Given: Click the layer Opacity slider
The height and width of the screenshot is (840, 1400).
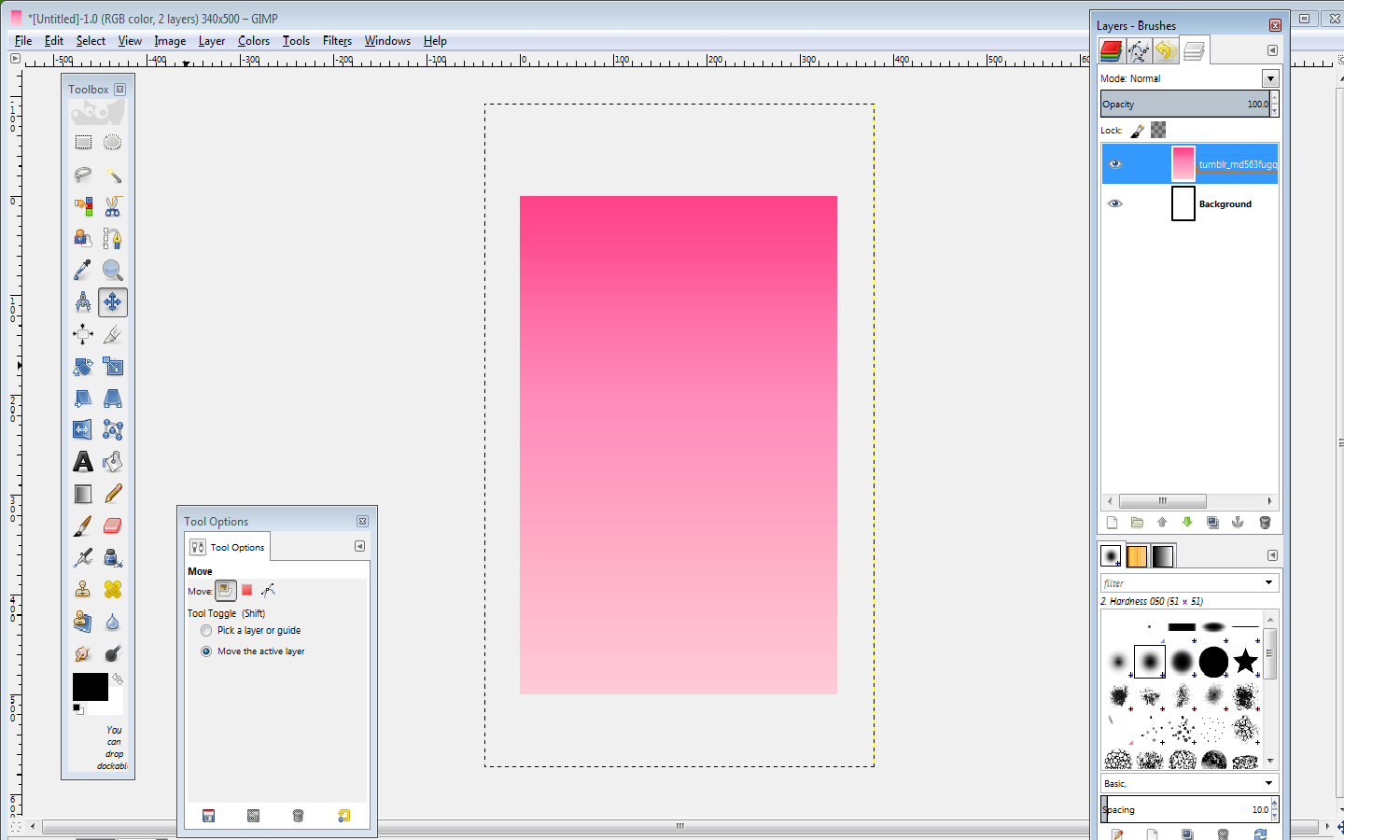Looking at the screenshot, I should 1185,104.
